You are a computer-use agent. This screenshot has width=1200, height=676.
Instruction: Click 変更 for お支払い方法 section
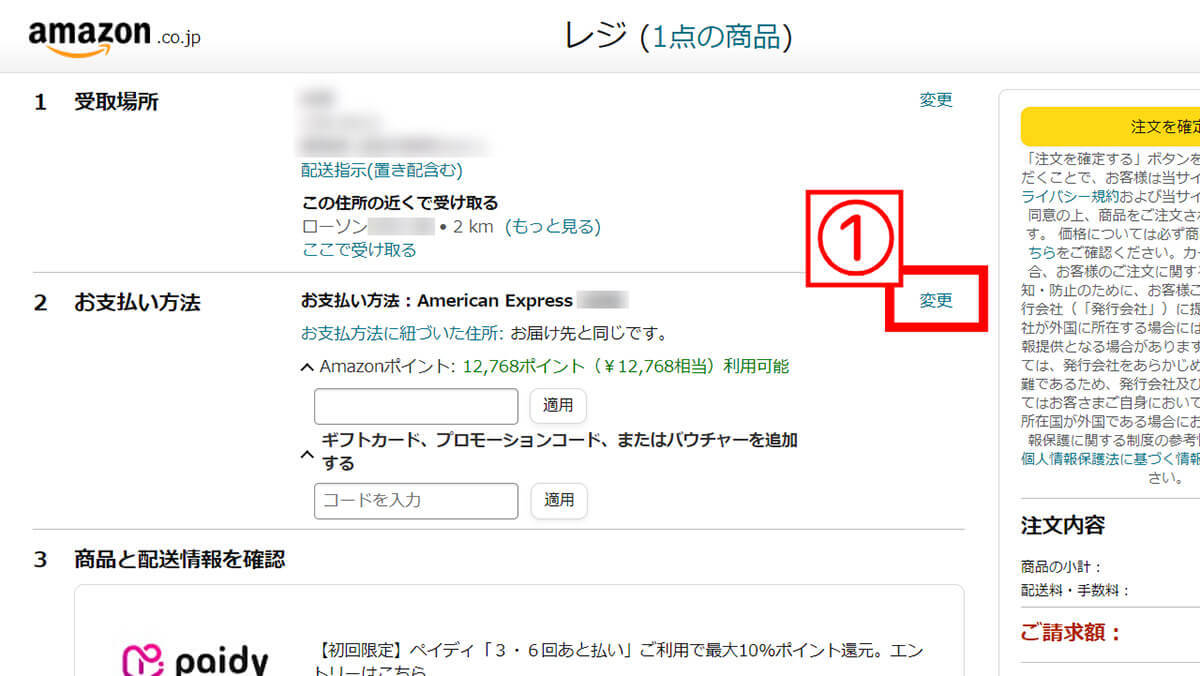pyautogui.click(x=936, y=301)
